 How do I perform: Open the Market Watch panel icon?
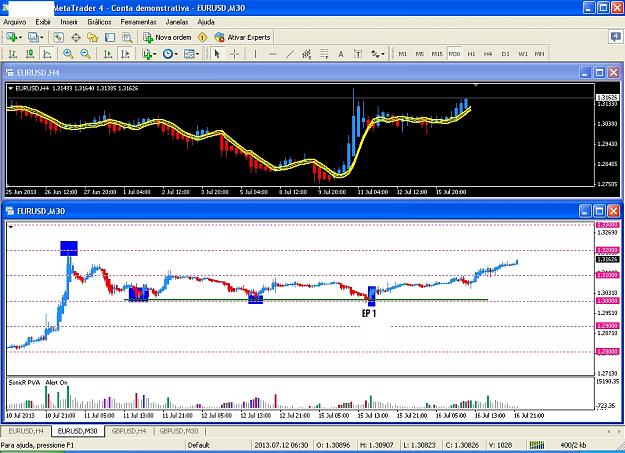coord(59,37)
